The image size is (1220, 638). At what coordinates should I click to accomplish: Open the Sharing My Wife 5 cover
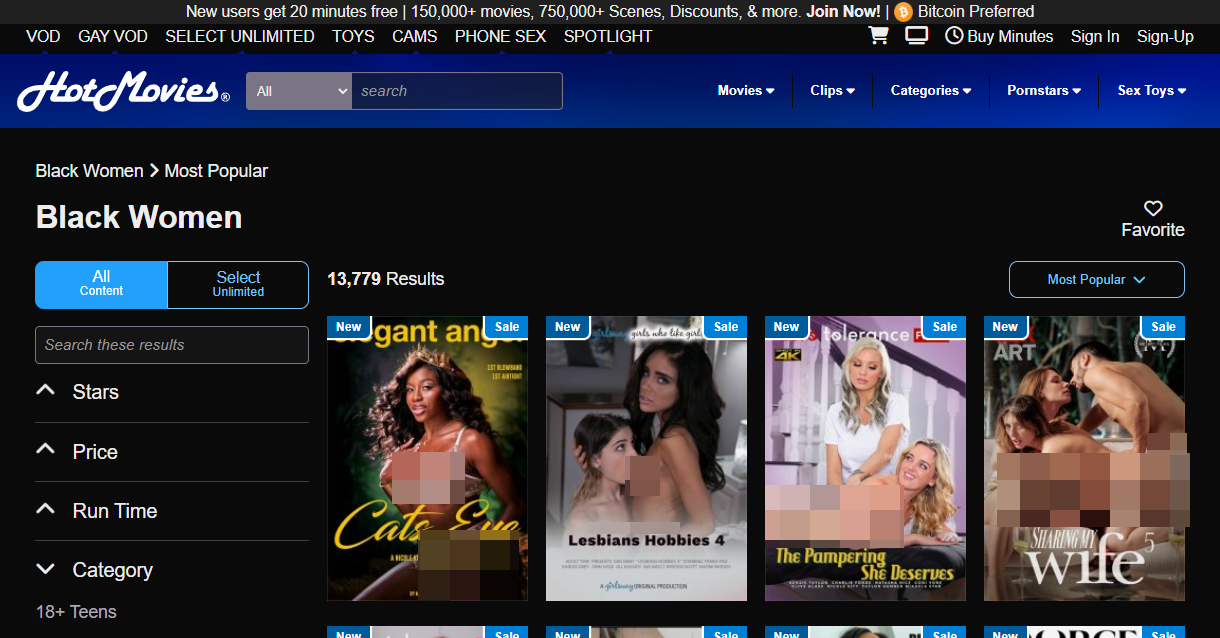1084,458
